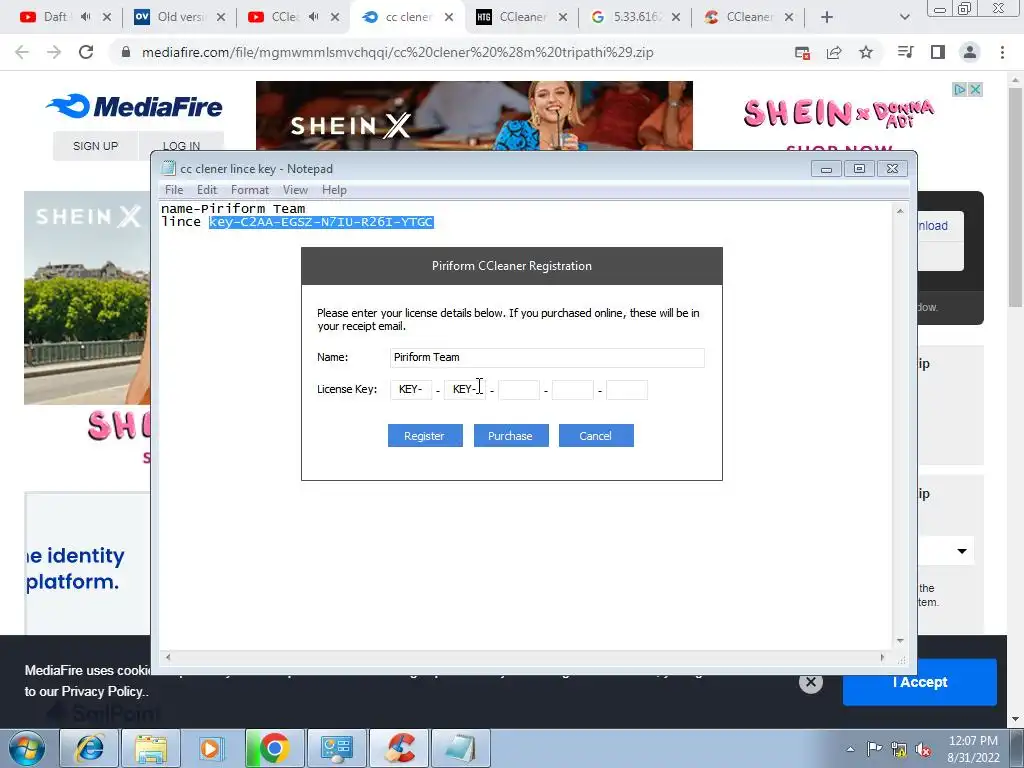The width and height of the screenshot is (1024, 768).
Task: Switch to the last CCleaner tab
Action: 750,17
